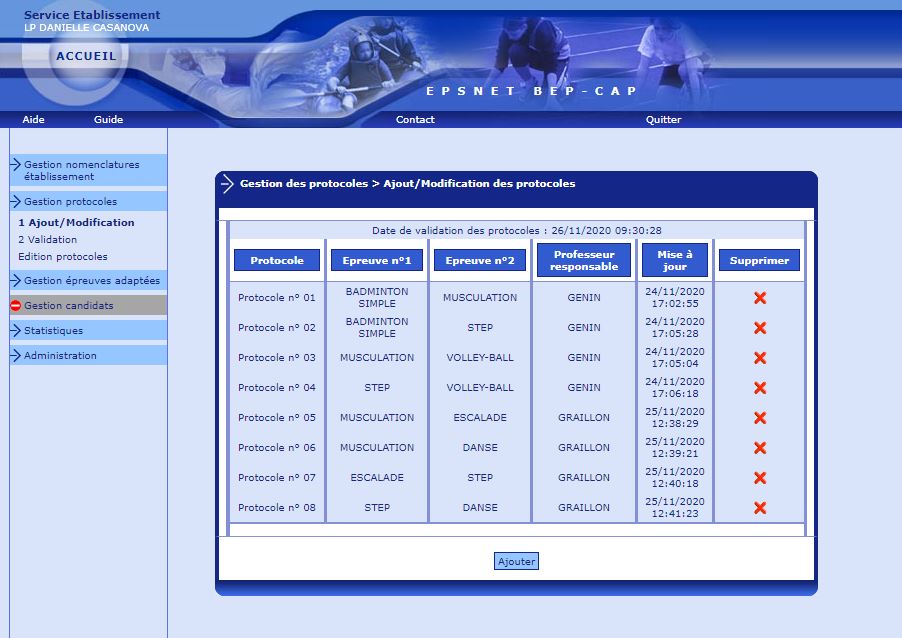Image resolution: width=902 pixels, height=638 pixels.
Task: Click the Professeur responsable column header
Action: [584, 260]
